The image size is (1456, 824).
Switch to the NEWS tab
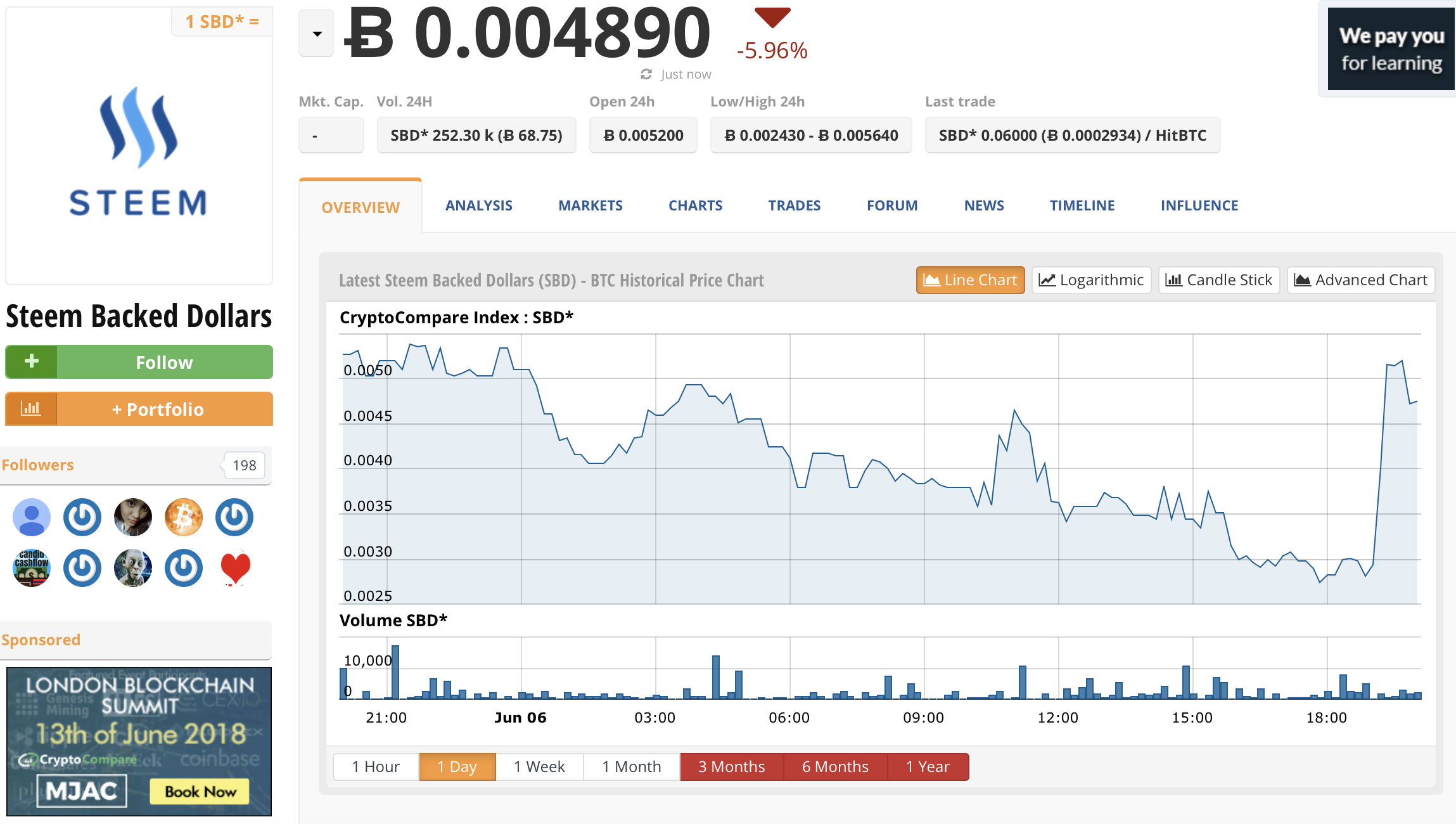tap(984, 205)
